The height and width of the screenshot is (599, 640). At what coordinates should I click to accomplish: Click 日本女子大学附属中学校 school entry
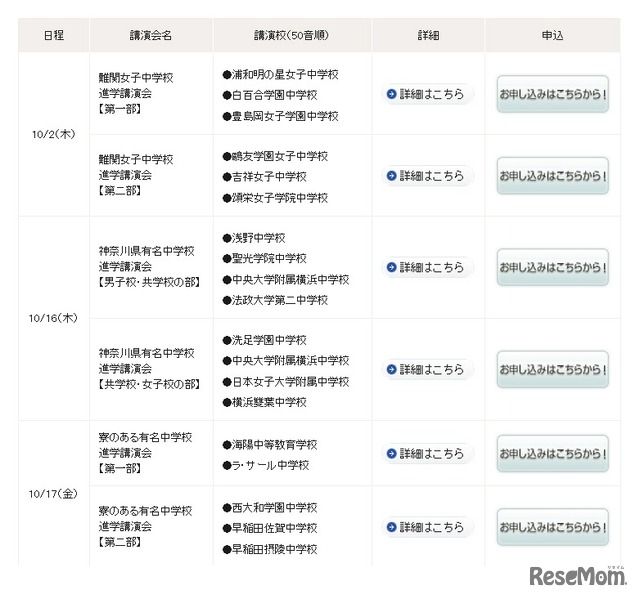click(x=286, y=382)
